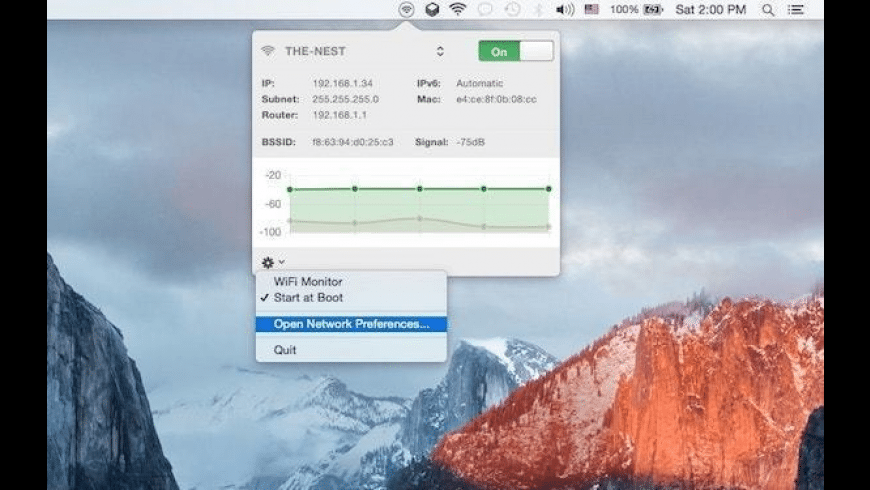The image size is (870, 490).
Task: Toggle the Wi-Fi On switch off
Action: (x=516, y=51)
